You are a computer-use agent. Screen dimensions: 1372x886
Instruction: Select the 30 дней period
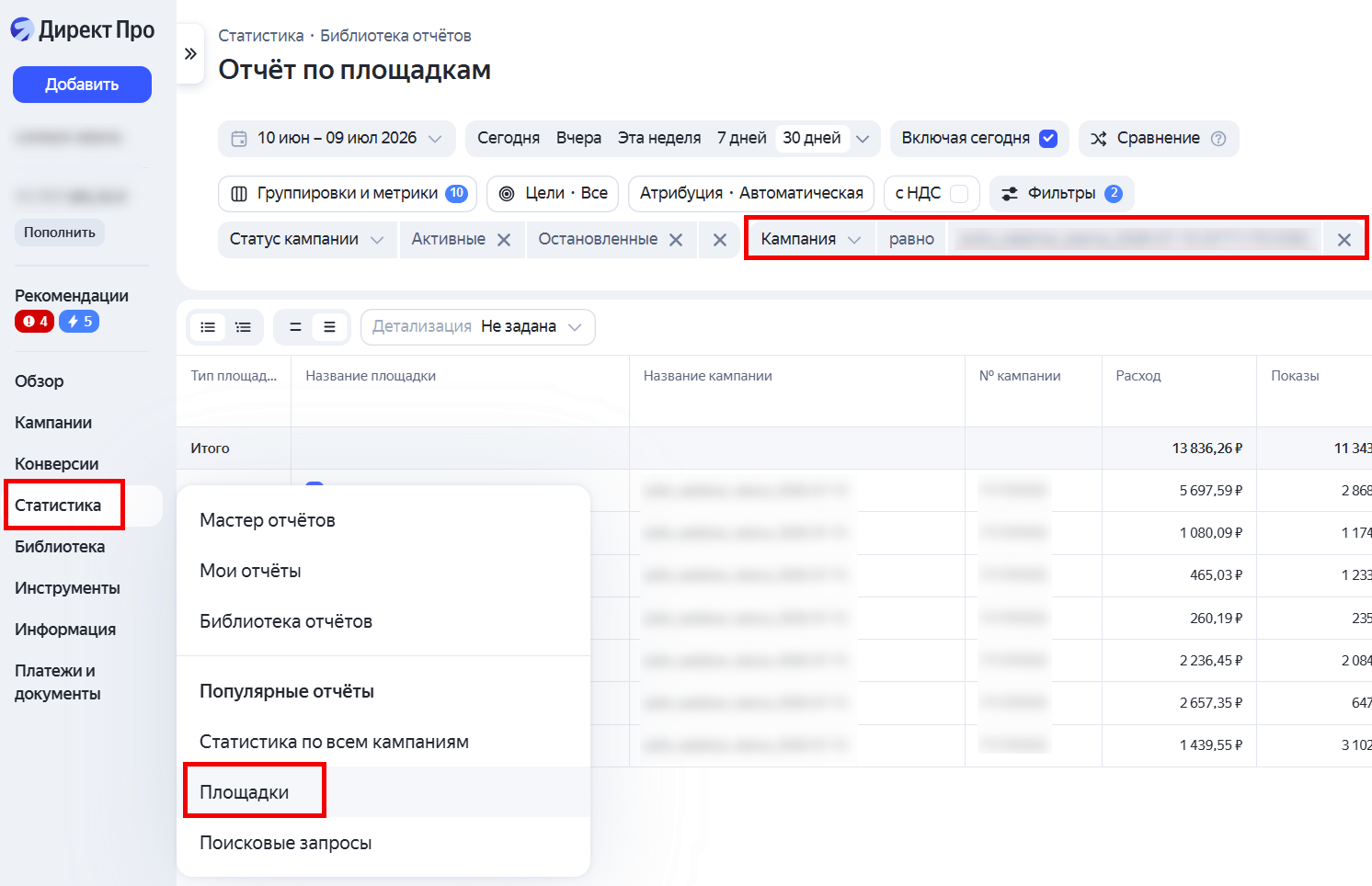coord(811,139)
